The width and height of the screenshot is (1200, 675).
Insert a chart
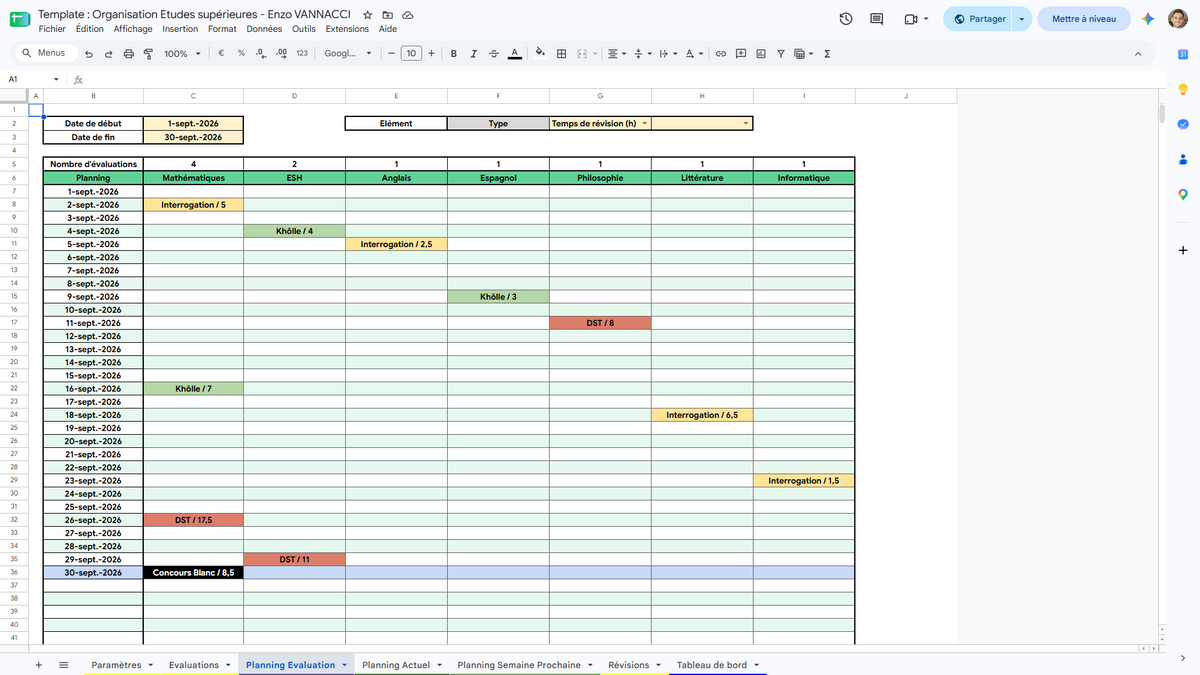[761, 54]
